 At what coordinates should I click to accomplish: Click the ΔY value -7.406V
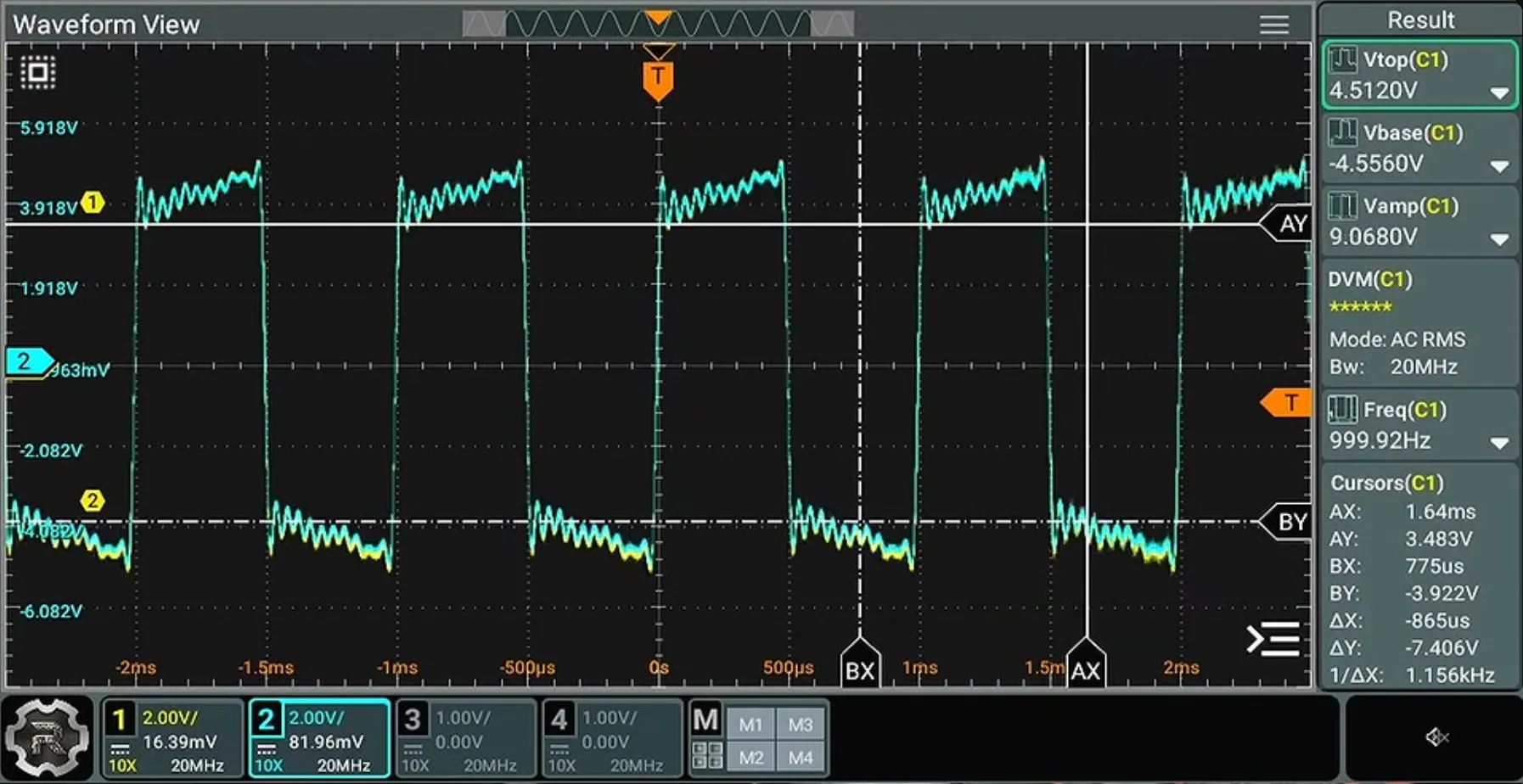click(x=1442, y=648)
